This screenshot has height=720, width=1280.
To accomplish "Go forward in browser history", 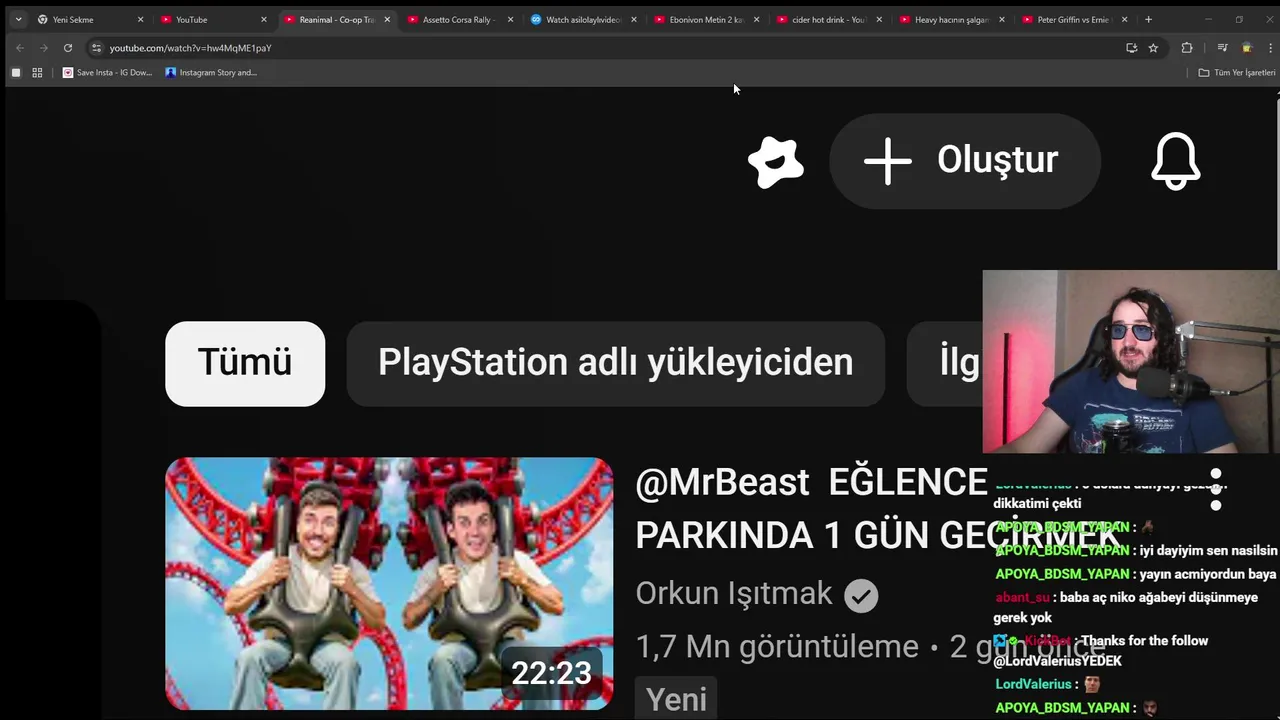I will (x=43, y=48).
